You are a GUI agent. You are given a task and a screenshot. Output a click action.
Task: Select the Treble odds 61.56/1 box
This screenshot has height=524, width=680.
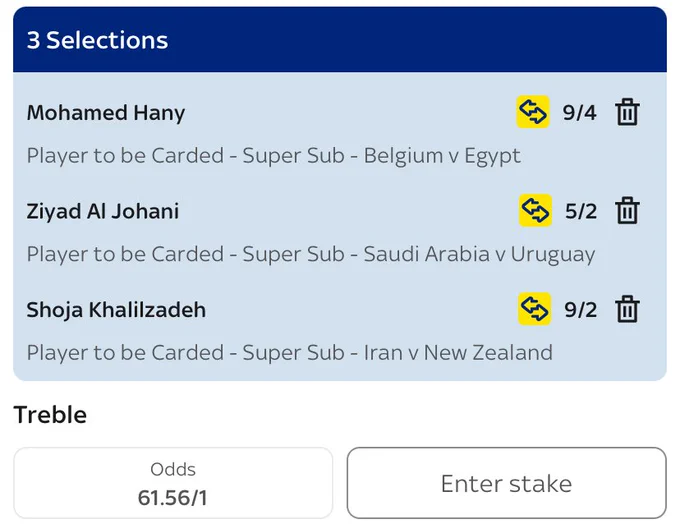173,483
